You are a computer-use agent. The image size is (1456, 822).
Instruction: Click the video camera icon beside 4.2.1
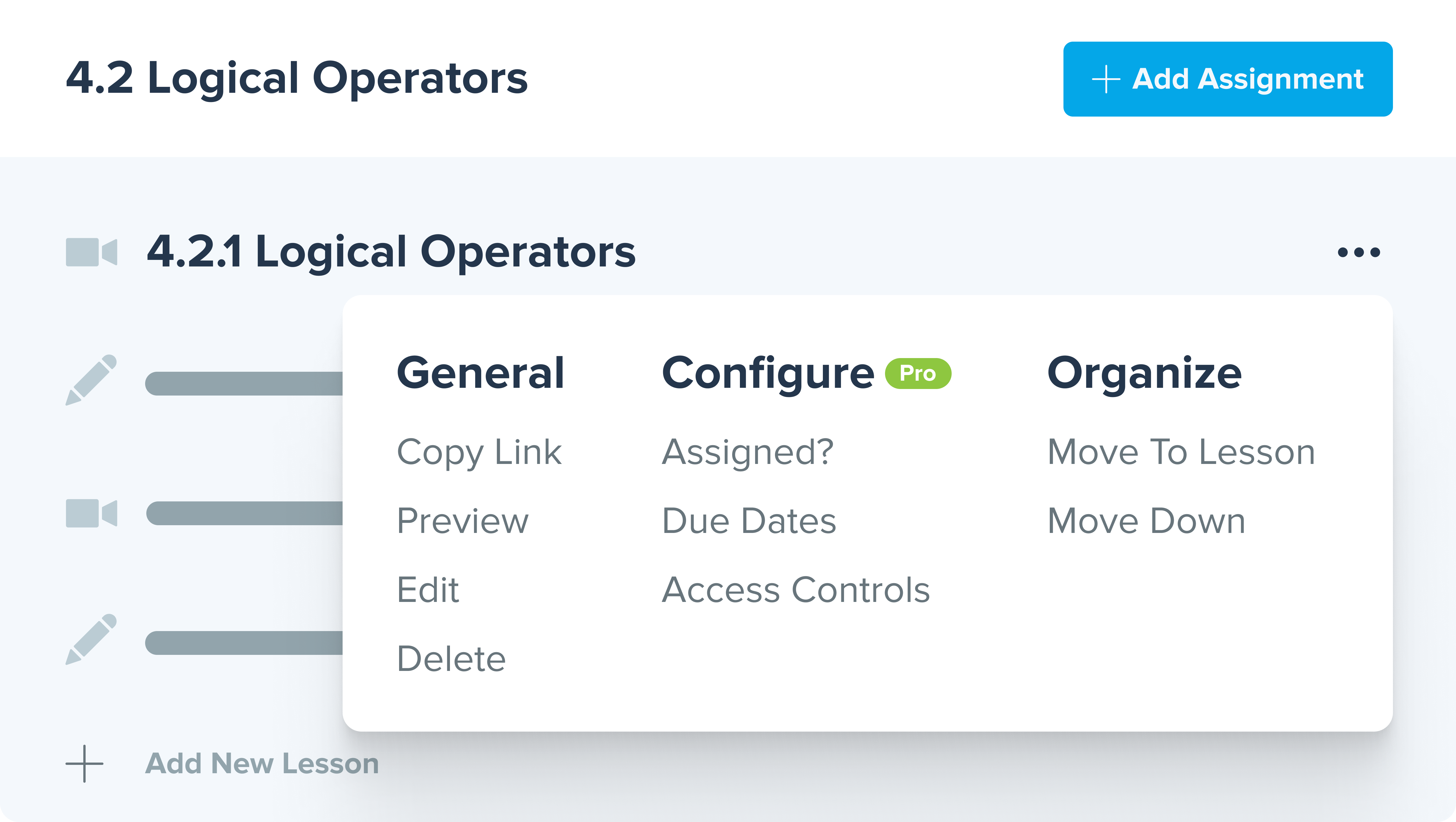point(92,252)
